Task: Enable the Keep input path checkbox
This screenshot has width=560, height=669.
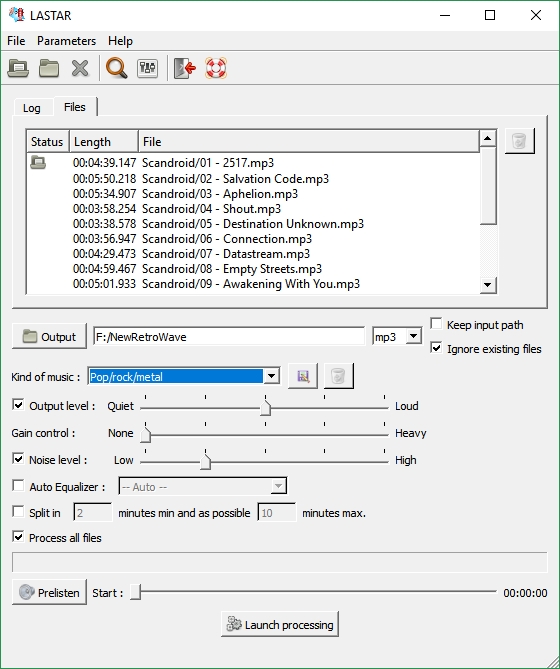Action: (436, 323)
